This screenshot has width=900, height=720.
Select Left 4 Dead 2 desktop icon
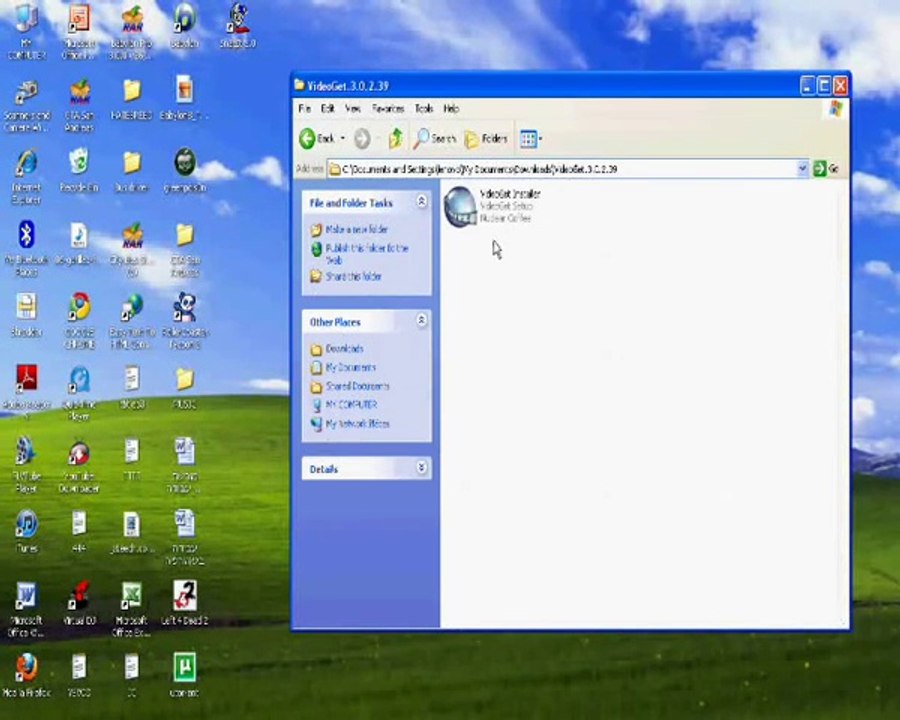(185, 603)
